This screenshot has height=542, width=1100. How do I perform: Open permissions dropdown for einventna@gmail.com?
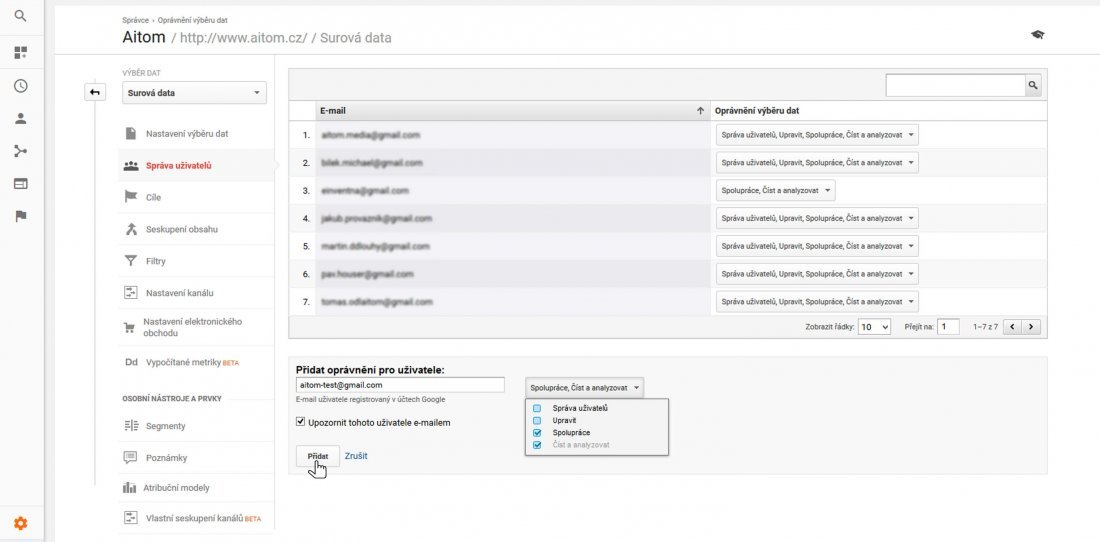click(x=775, y=190)
